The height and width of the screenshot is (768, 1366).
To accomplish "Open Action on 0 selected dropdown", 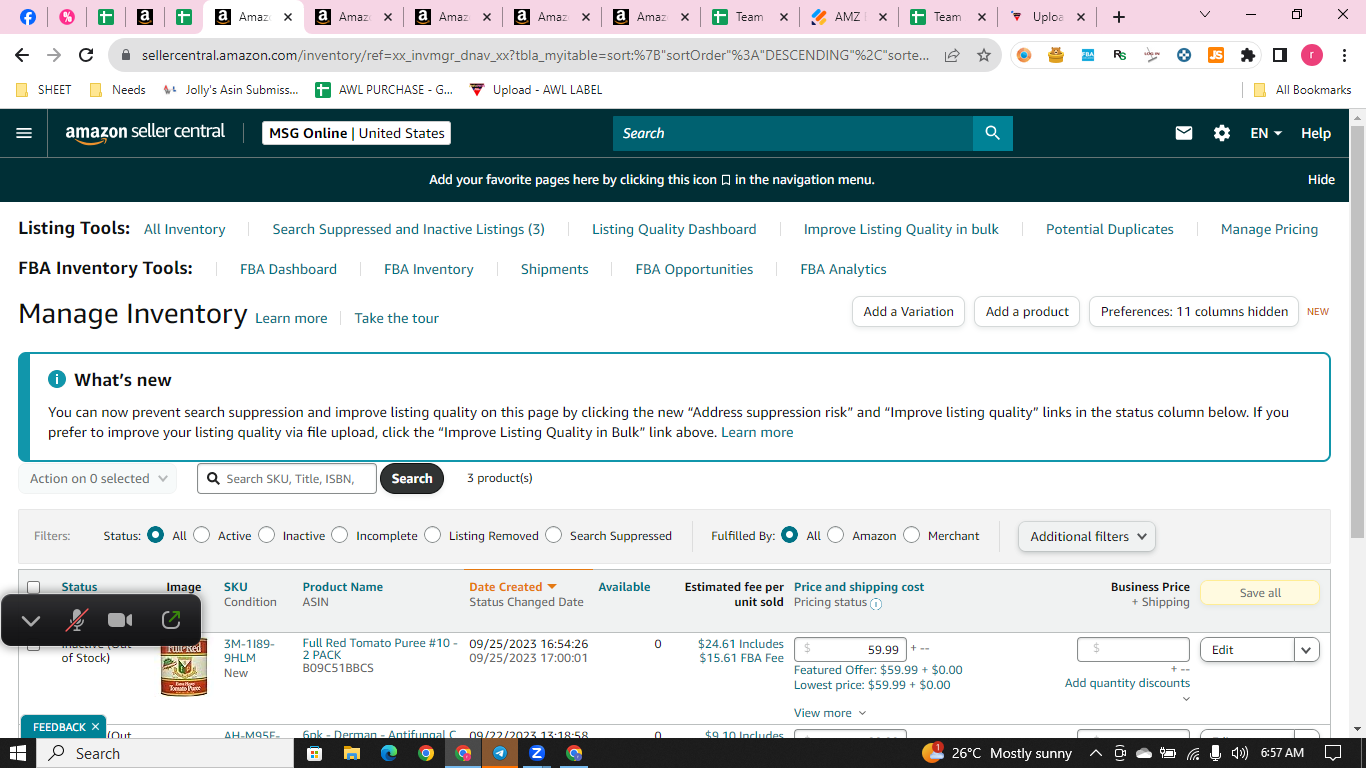I will 97,479.
